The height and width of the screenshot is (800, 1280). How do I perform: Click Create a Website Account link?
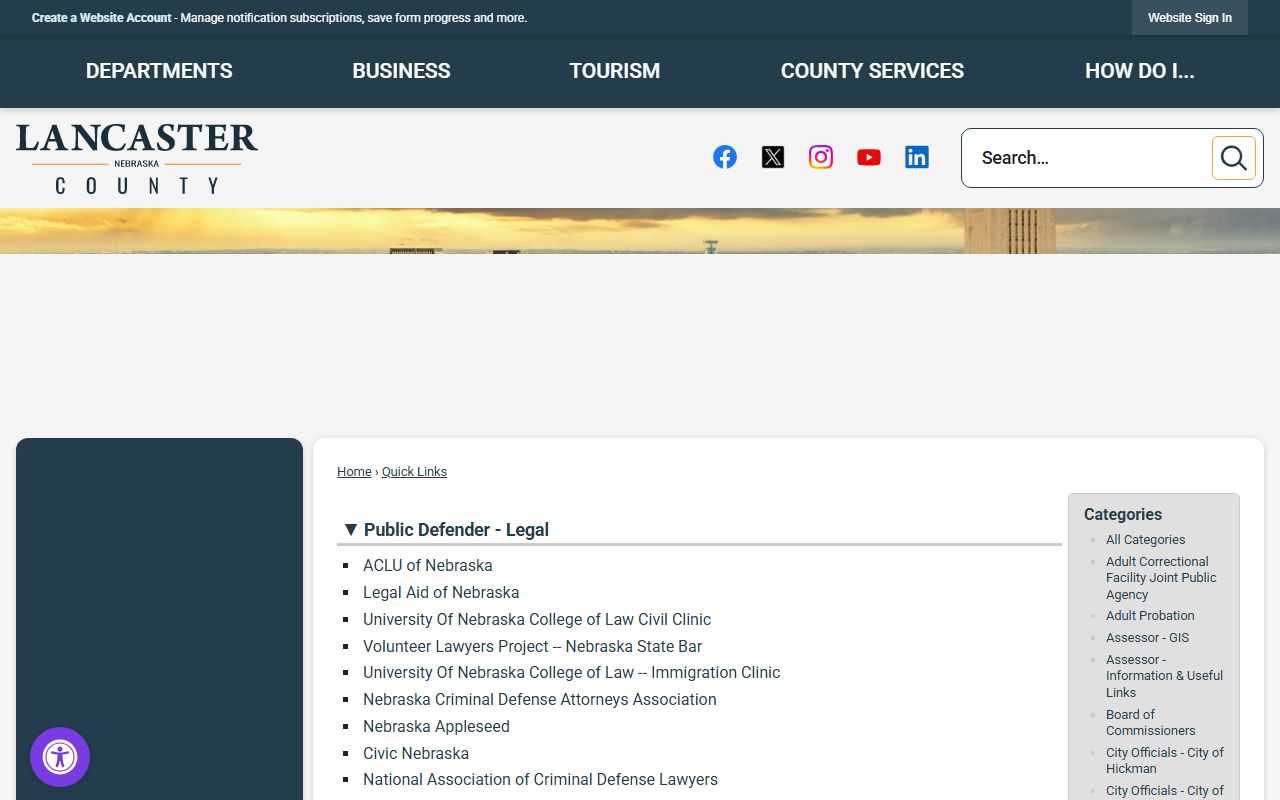click(x=102, y=18)
